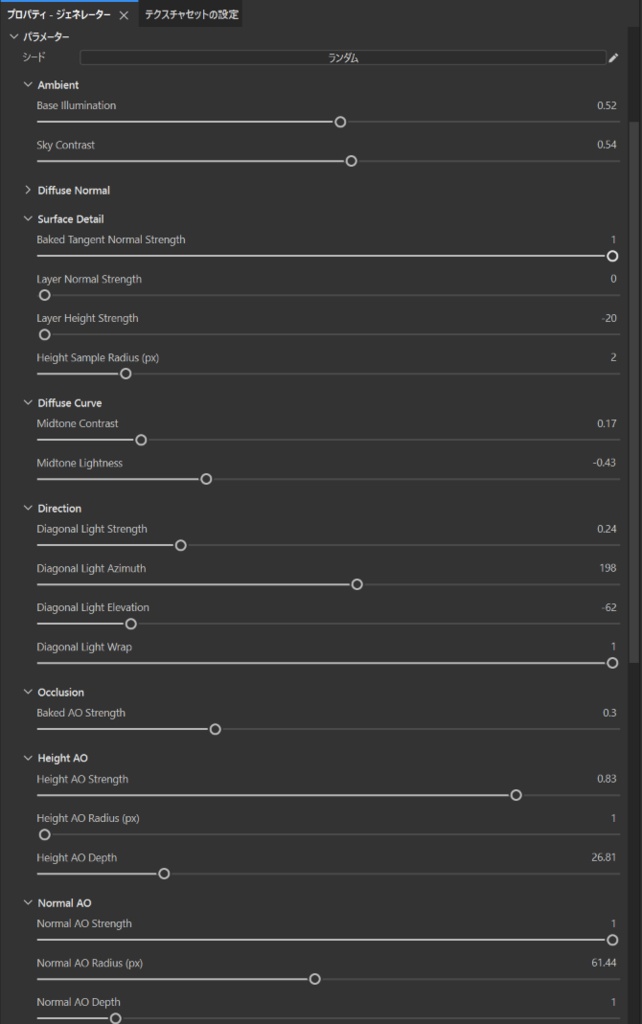
Task: Collapse the Occlusion group
Action: (27, 692)
